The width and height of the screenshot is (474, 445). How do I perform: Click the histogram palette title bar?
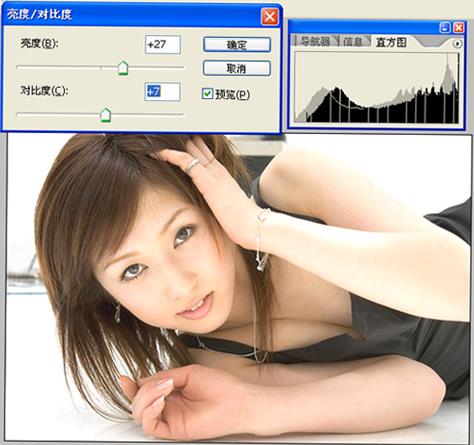pyautogui.click(x=363, y=27)
